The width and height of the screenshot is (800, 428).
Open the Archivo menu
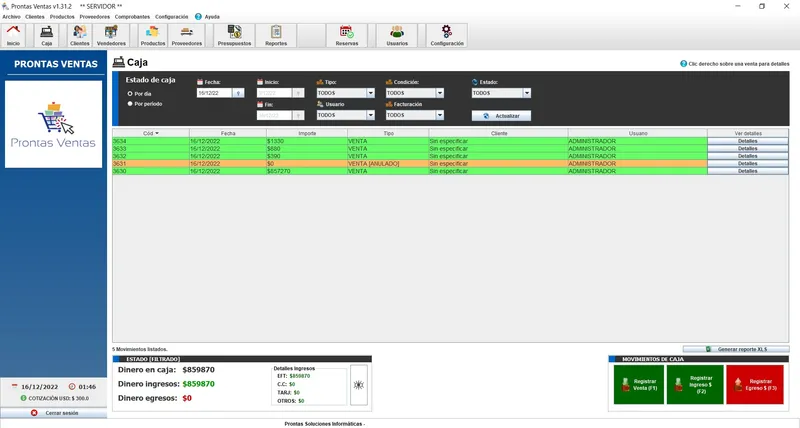coord(11,17)
